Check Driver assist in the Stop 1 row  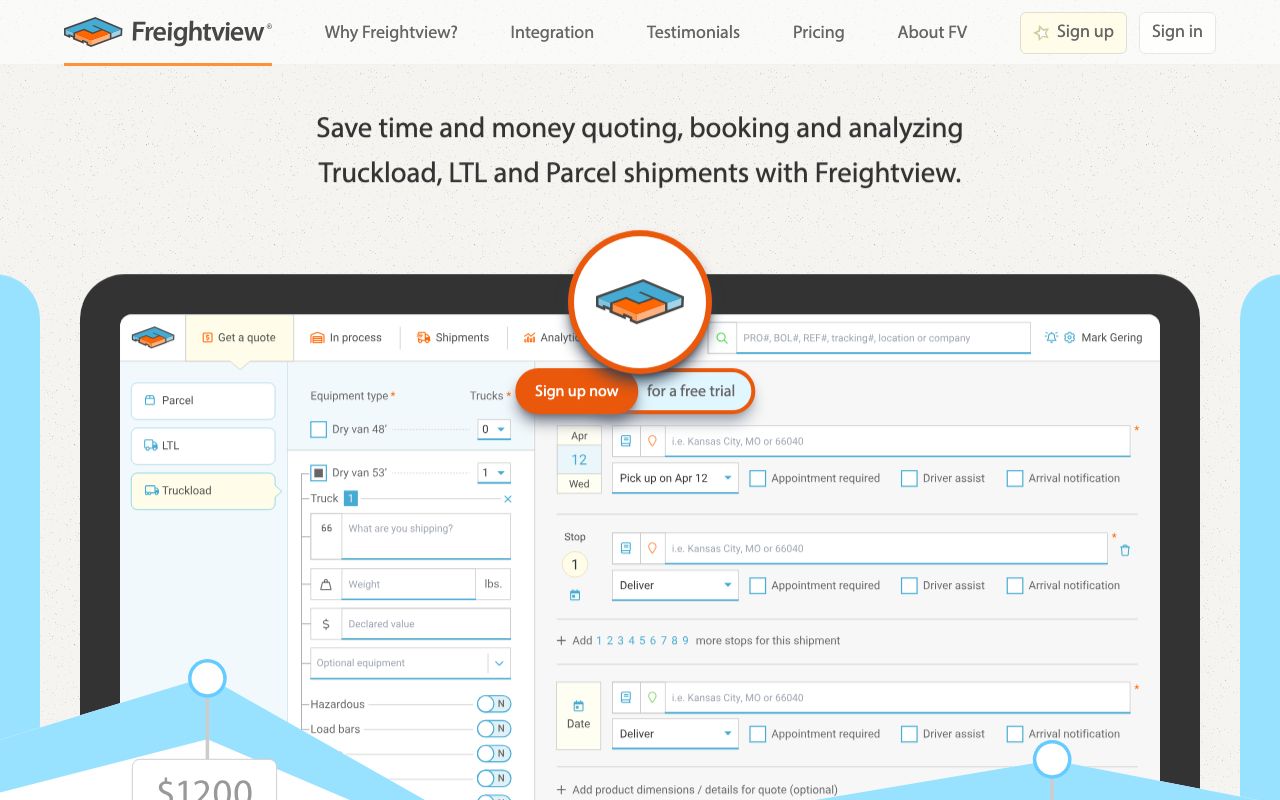[x=909, y=586]
